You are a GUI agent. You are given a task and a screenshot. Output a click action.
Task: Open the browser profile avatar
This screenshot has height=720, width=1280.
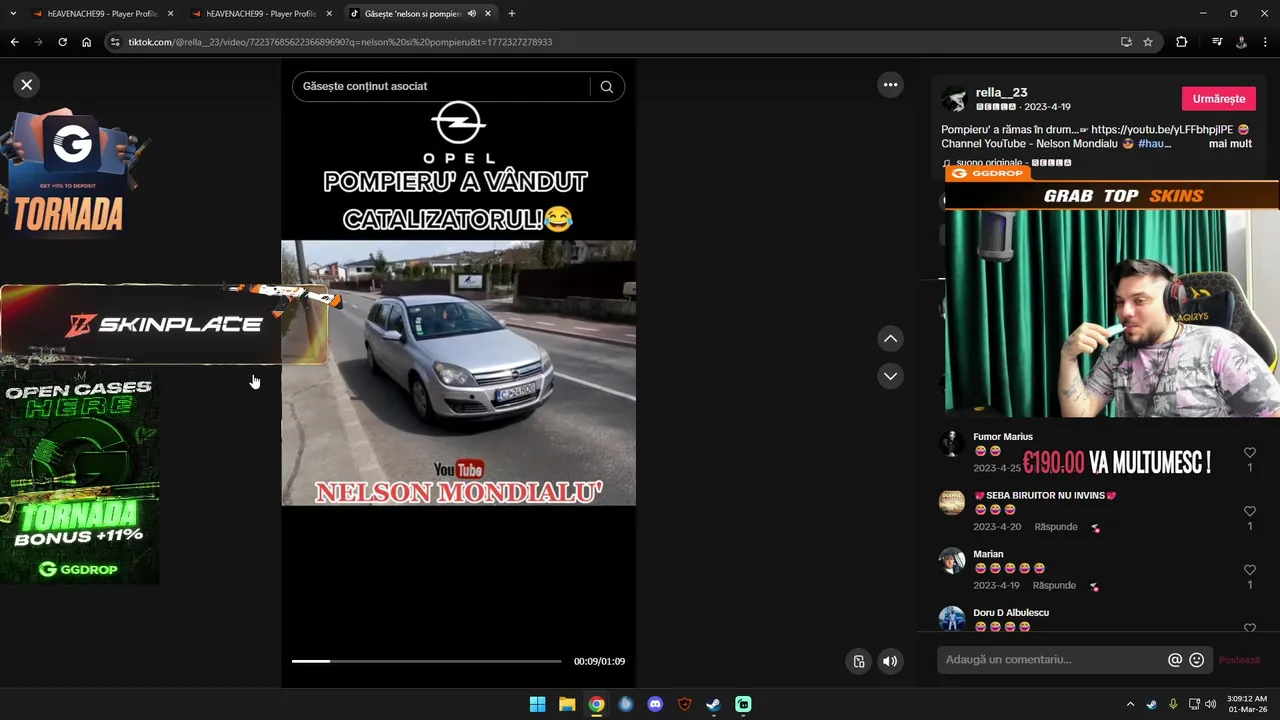1242,42
